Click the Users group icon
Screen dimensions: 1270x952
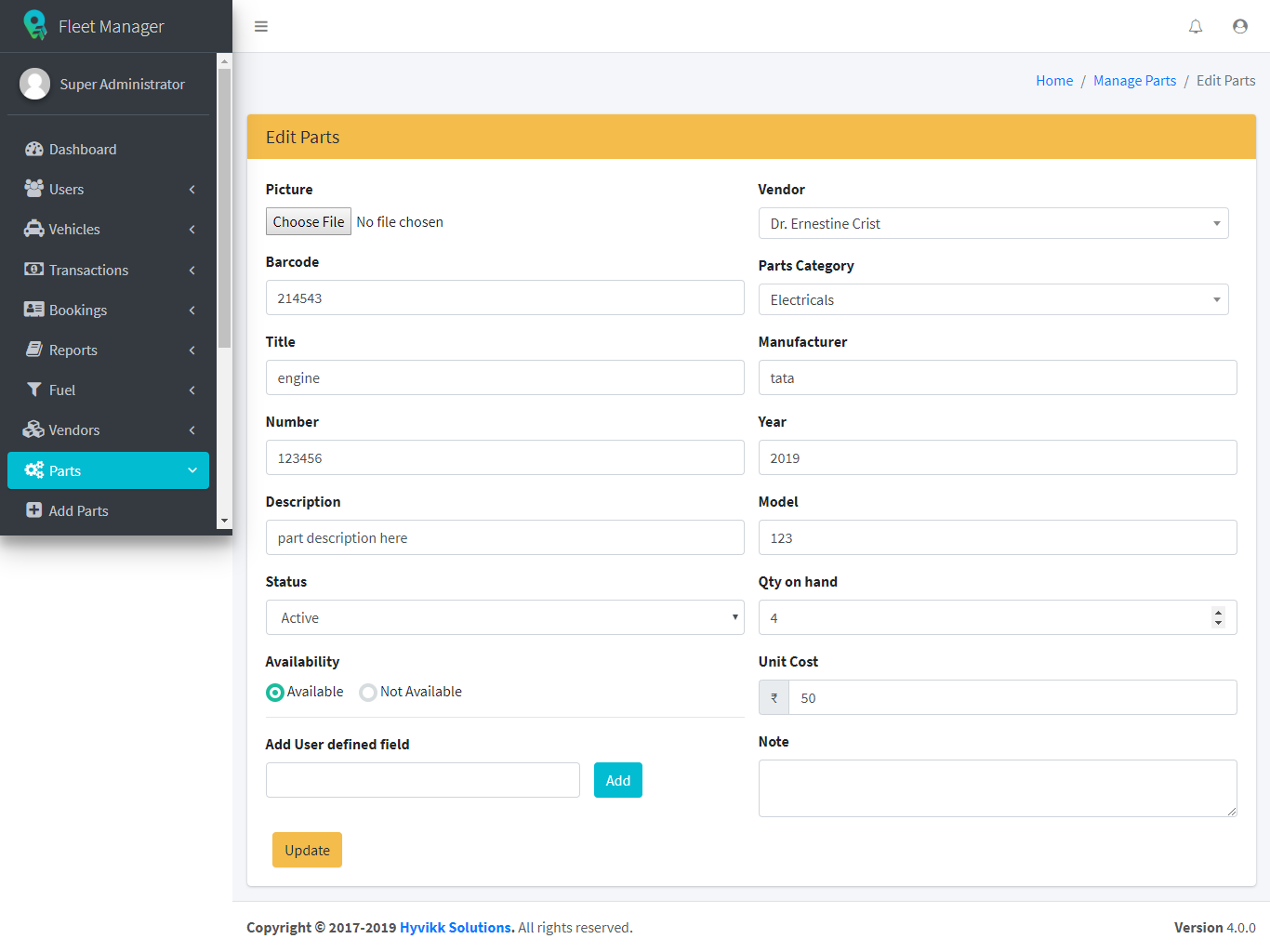click(34, 189)
